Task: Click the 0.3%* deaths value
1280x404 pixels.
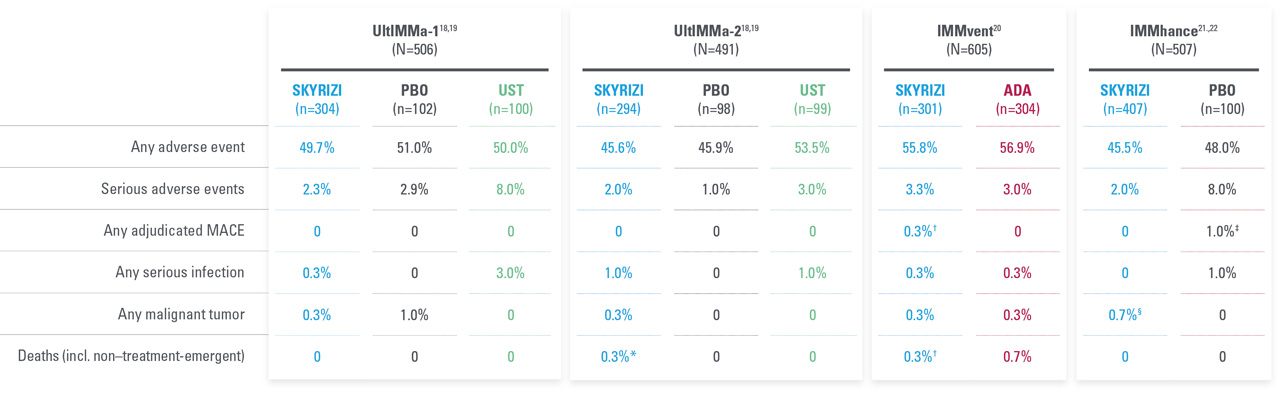Action: point(620,357)
